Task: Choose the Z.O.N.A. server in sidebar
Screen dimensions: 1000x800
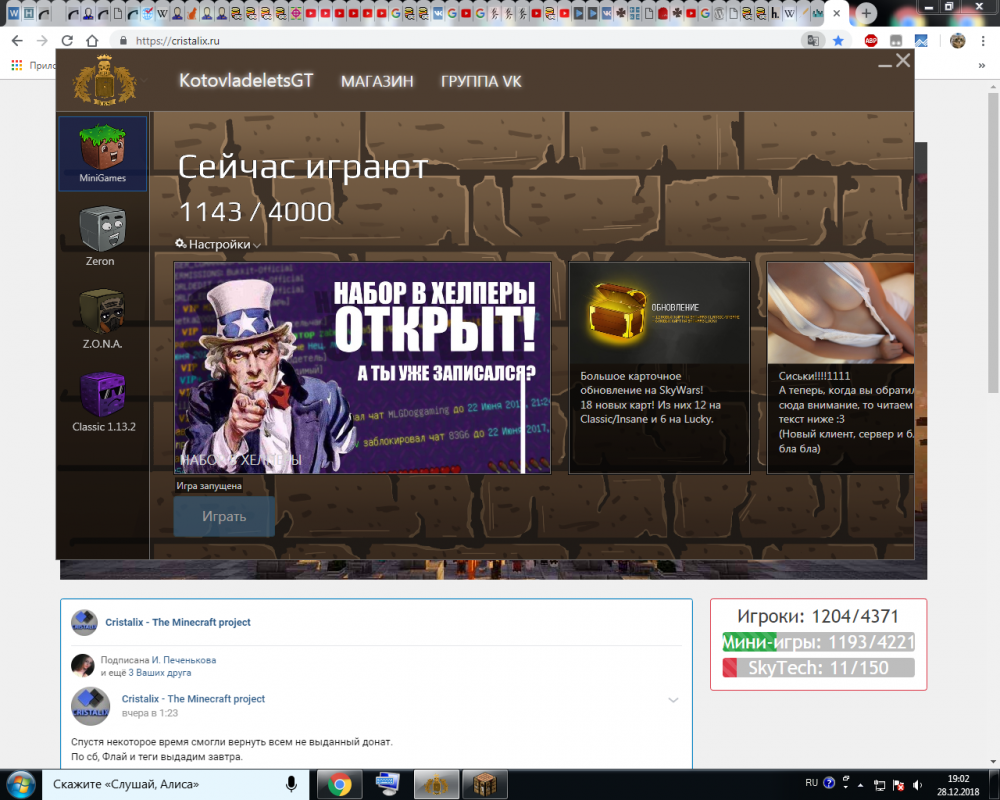Action: pos(100,317)
